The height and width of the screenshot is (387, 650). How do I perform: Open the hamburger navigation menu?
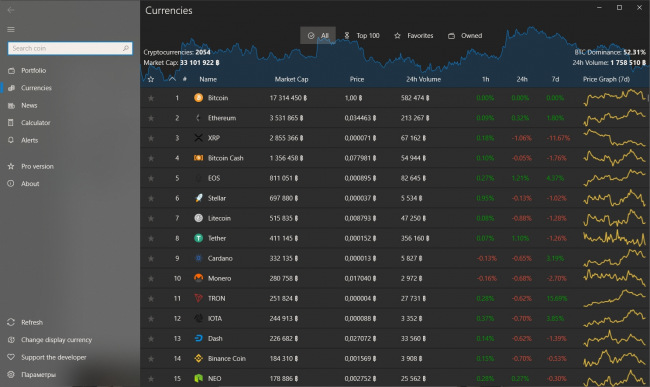tap(11, 29)
